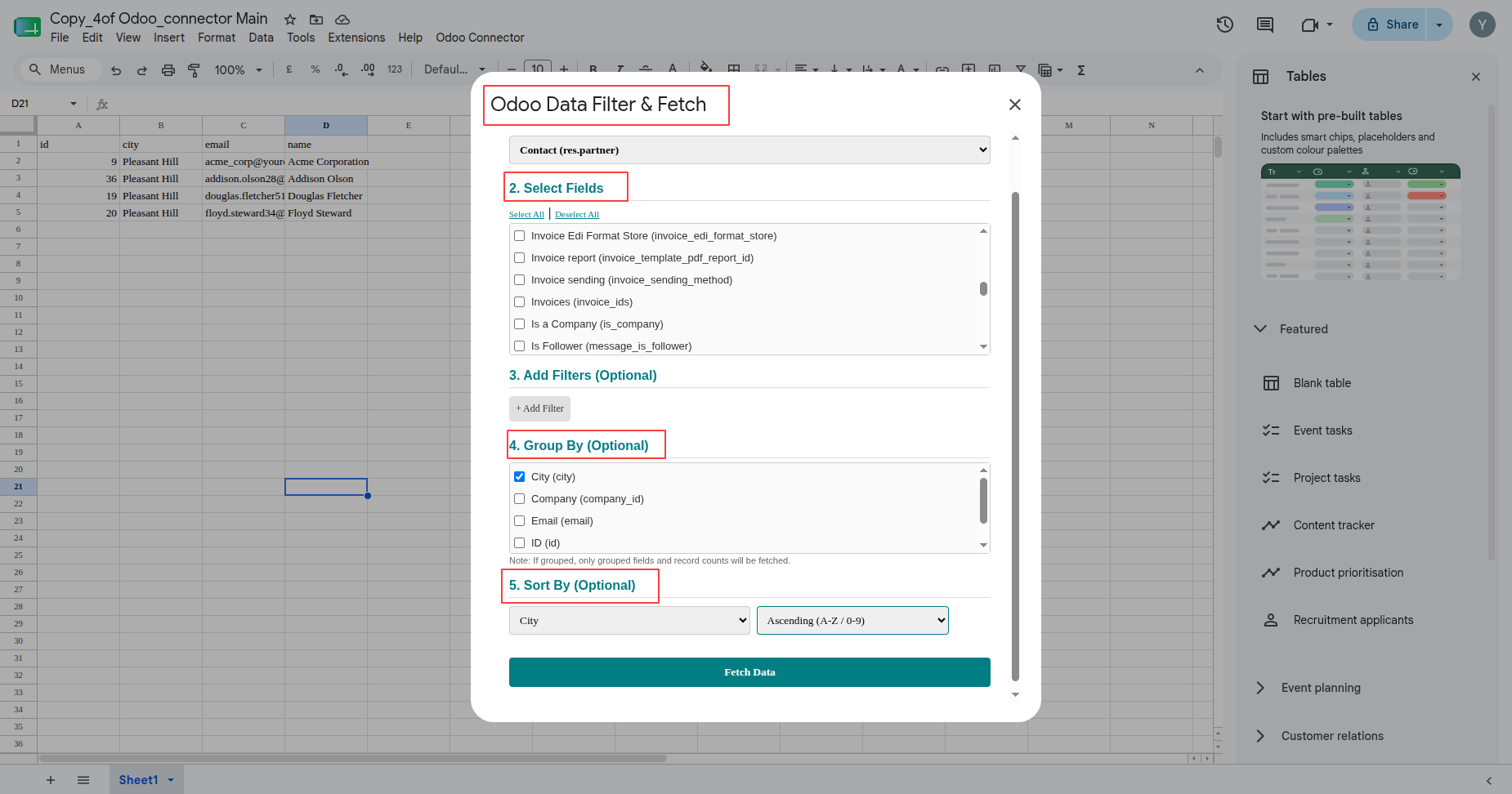
Task: Increase decimal places icon
Action: click(368, 69)
